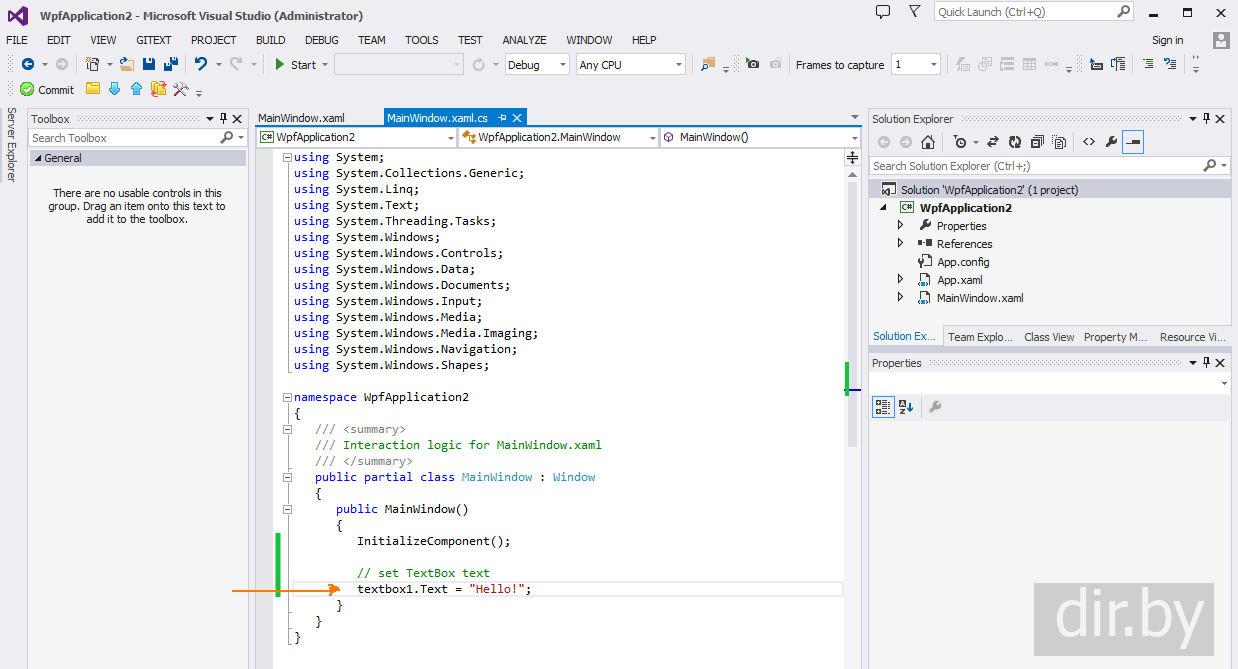Toggle Categorized view in Properties panel
The height and width of the screenshot is (669, 1238).
(x=883, y=407)
